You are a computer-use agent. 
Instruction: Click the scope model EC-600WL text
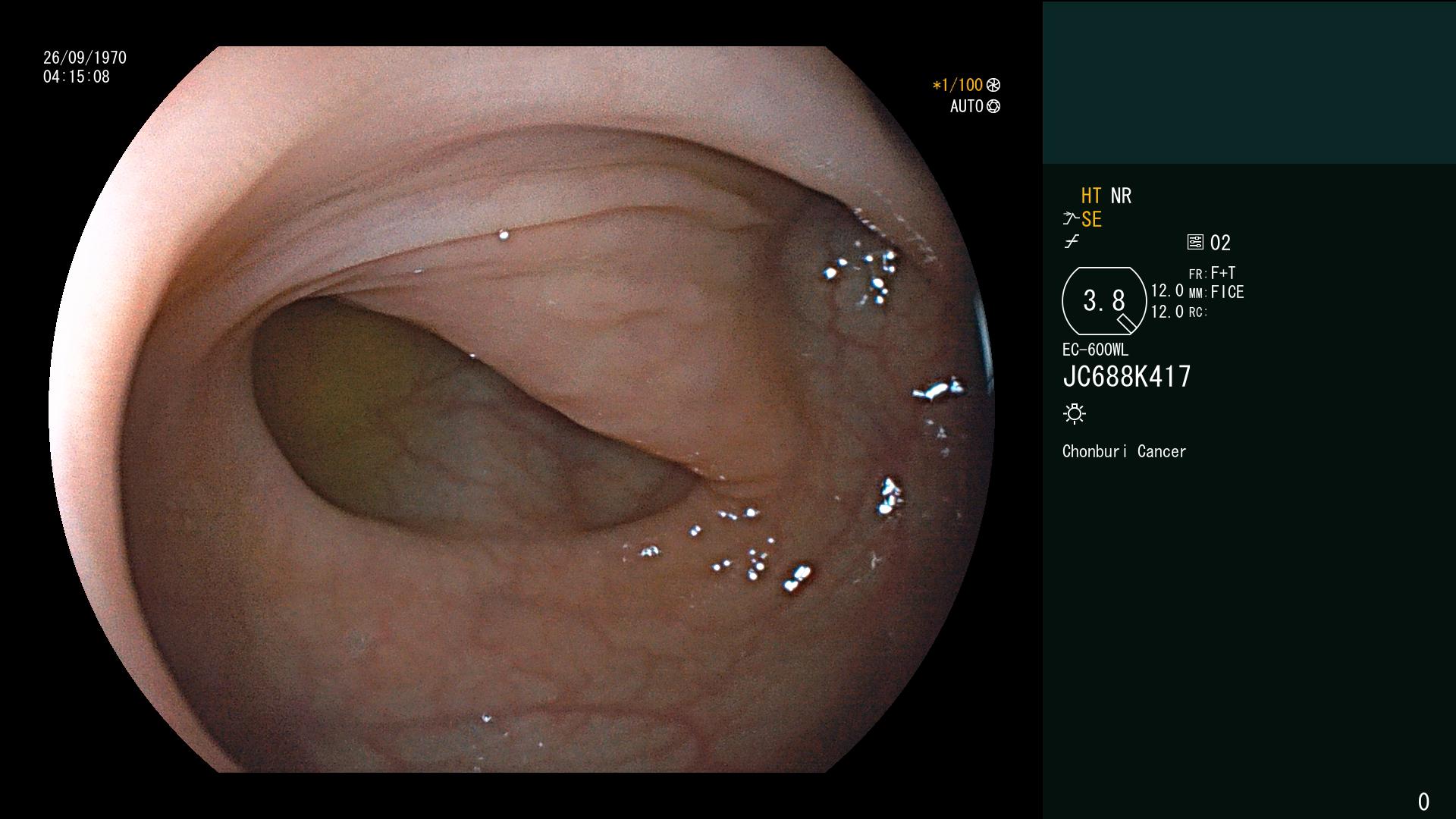(1095, 350)
